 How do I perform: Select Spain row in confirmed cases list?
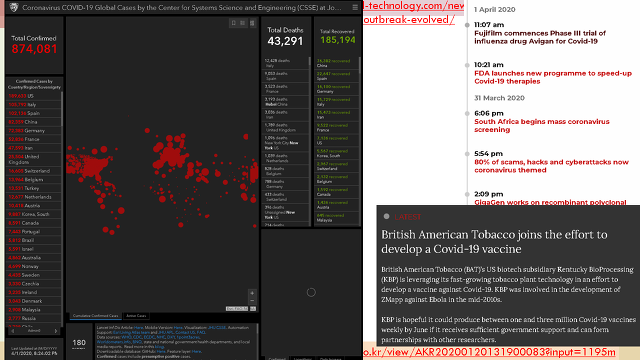(34, 113)
